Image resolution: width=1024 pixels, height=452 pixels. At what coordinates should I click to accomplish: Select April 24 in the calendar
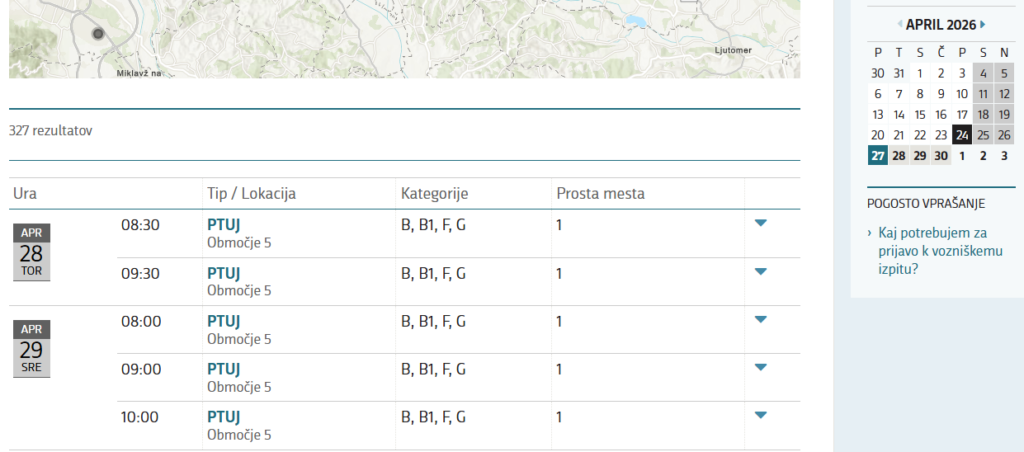(962, 135)
